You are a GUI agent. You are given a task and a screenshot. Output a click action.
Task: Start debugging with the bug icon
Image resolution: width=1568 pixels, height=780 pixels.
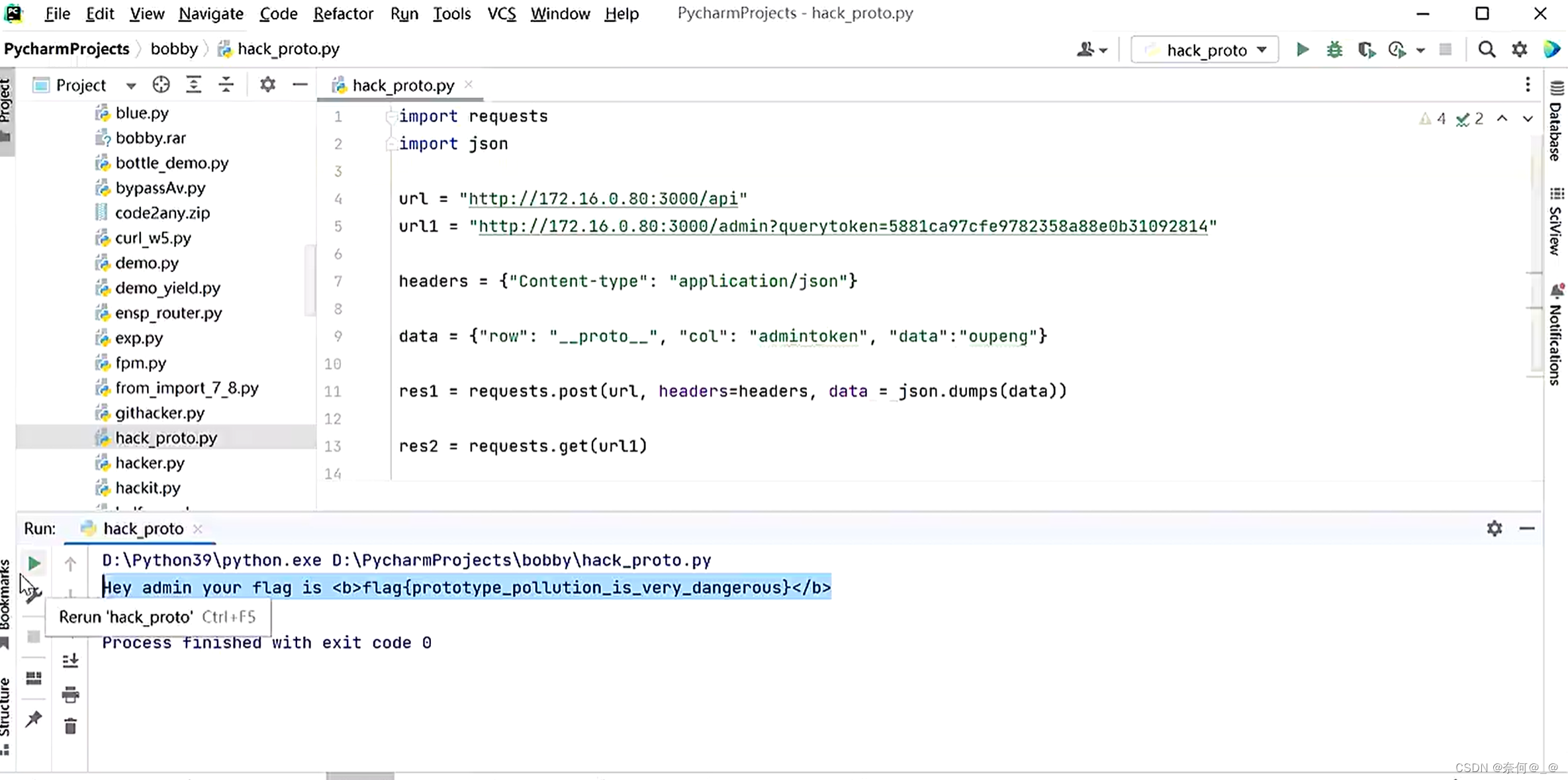tap(1333, 49)
